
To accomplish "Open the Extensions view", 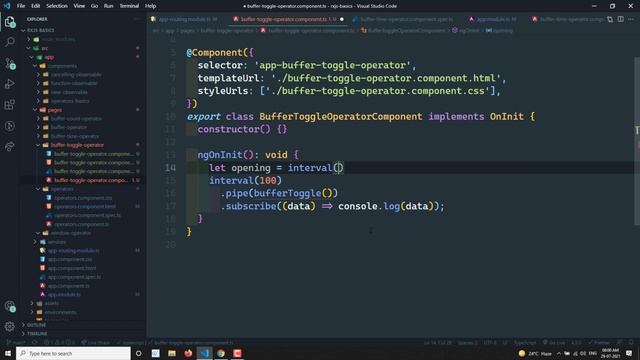I will coord(10,105).
